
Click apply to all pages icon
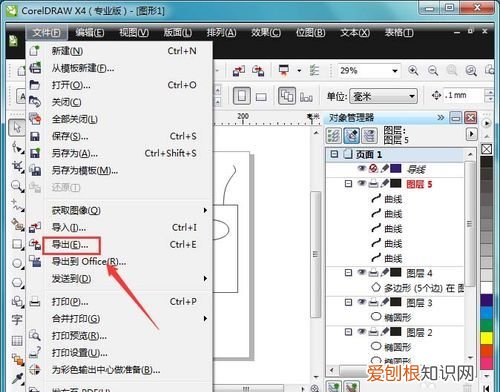coord(287,96)
